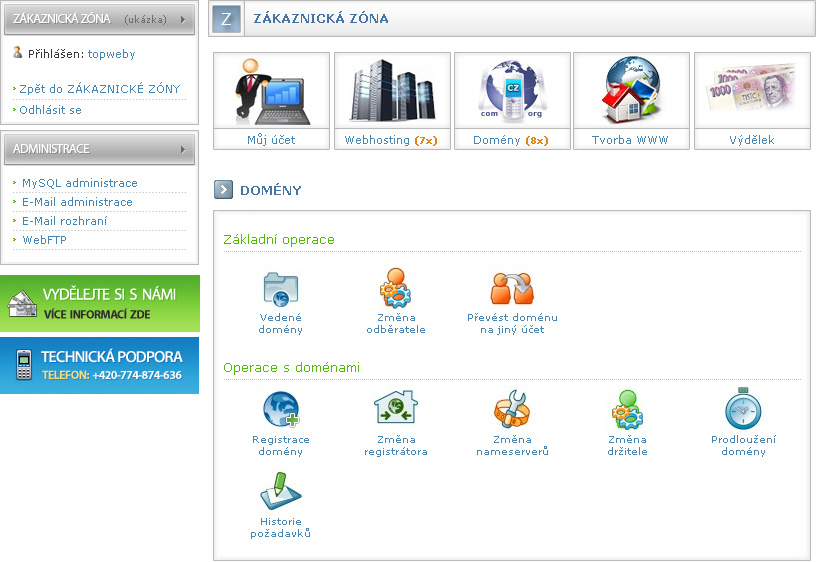
Task: Open the Tvorba WWW house globe icon
Action: [x=632, y=90]
